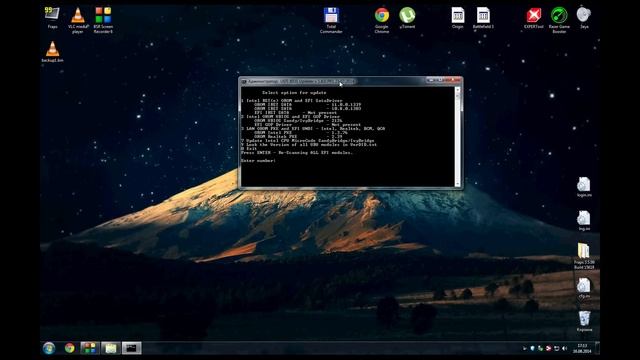
Task: Switch to BSR Screen Recorder in taskbar
Action: 89,348
